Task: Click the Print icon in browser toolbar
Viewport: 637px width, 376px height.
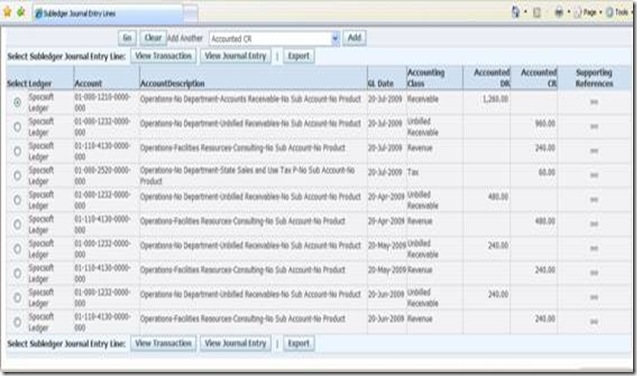Action: coord(559,13)
